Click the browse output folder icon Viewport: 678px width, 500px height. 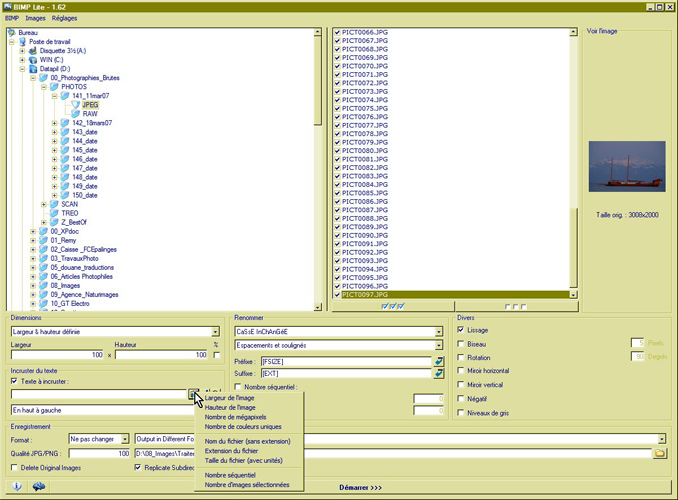point(659,453)
